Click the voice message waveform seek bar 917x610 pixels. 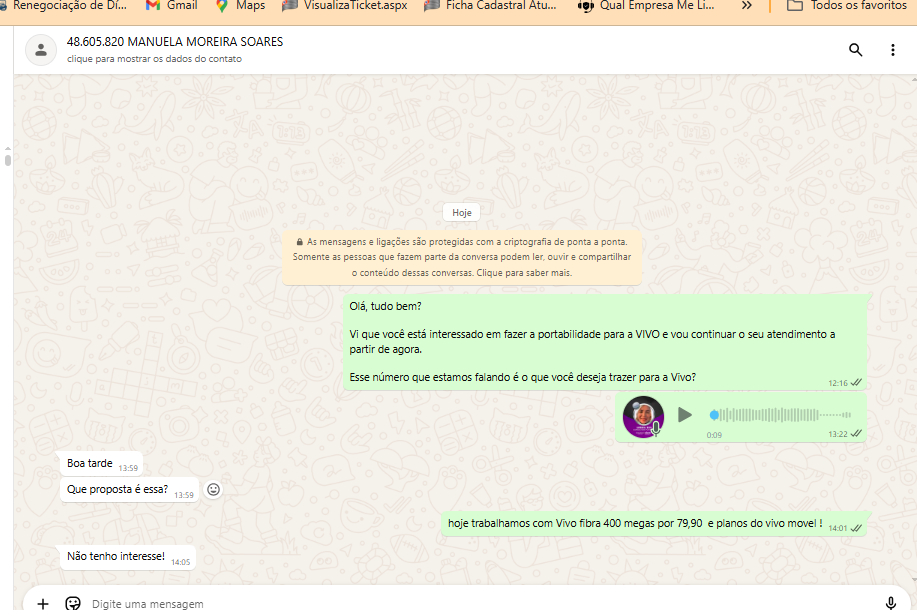point(780,415)
